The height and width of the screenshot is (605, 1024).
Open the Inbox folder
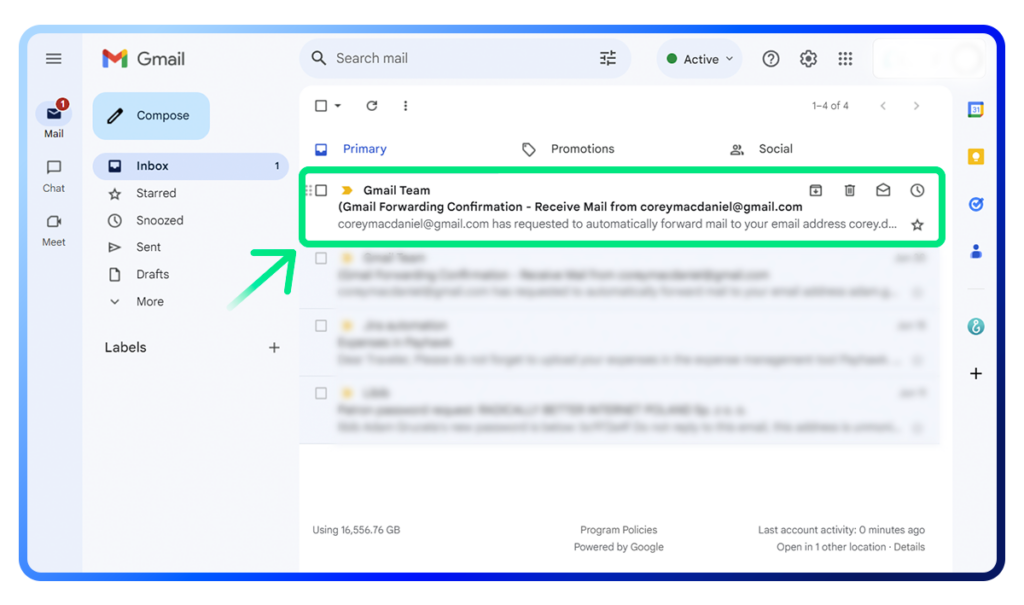click(x=191, y=166)
